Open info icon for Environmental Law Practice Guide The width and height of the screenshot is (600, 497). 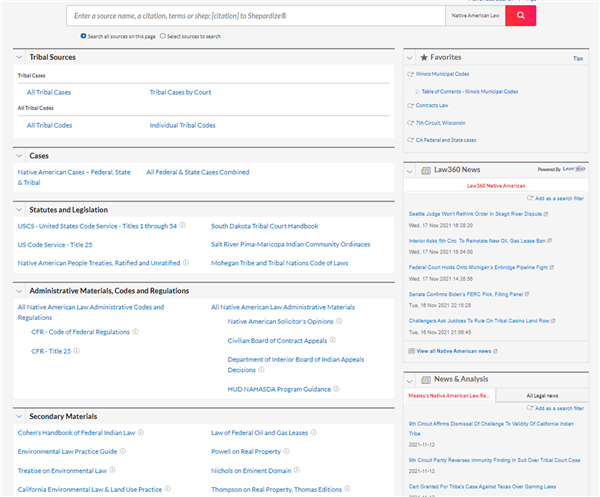pyautogui.click(x=123, y=451)
